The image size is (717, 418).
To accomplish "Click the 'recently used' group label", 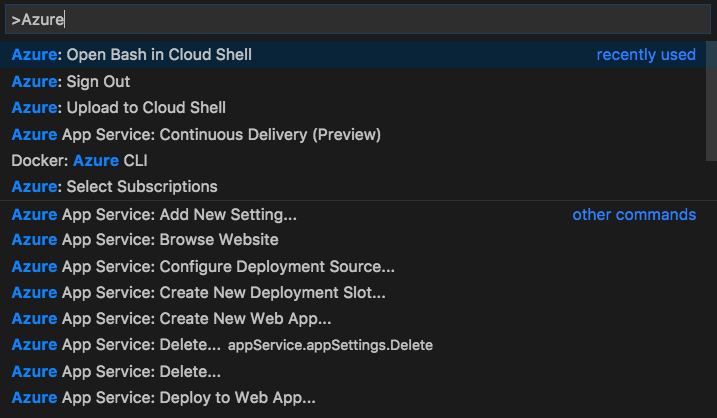I will pos(646,55).
